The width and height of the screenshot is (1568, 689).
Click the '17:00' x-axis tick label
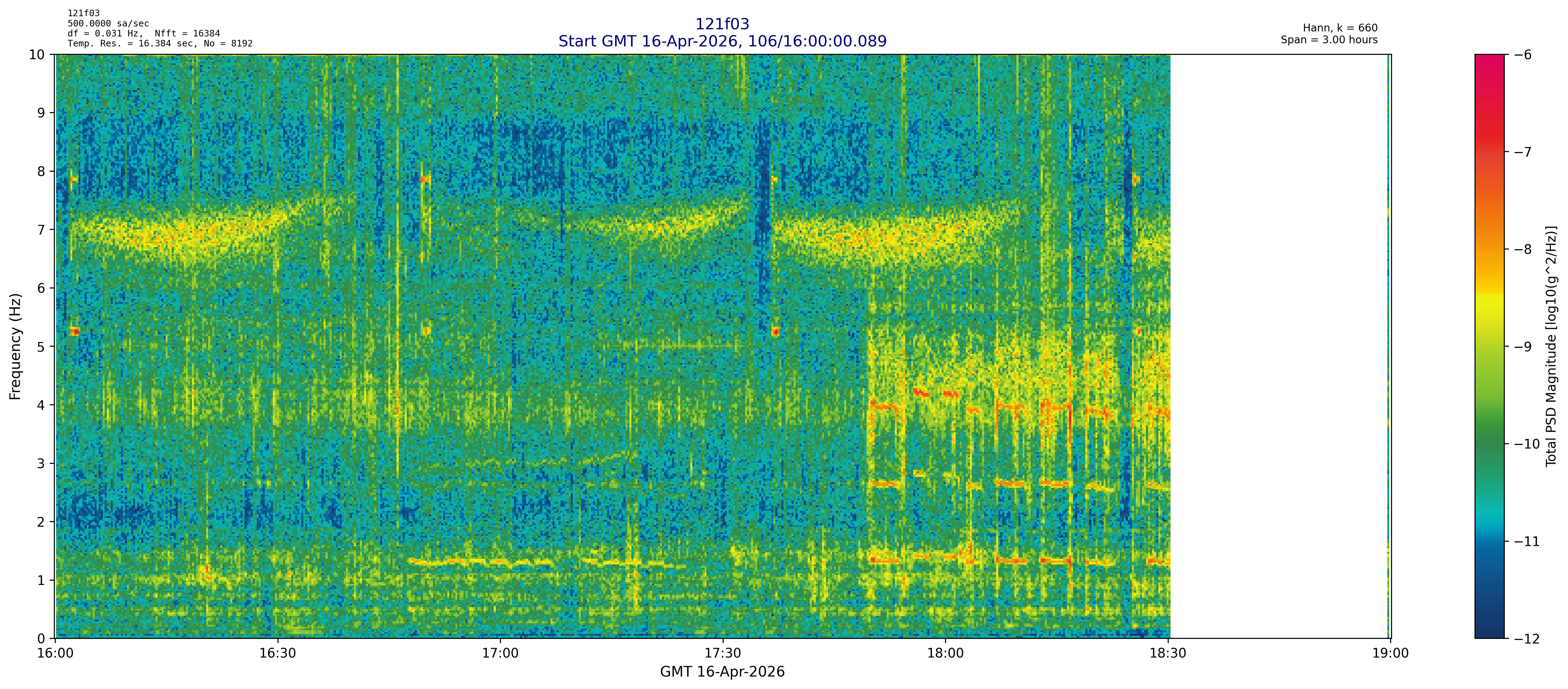(x=500, y=654)
